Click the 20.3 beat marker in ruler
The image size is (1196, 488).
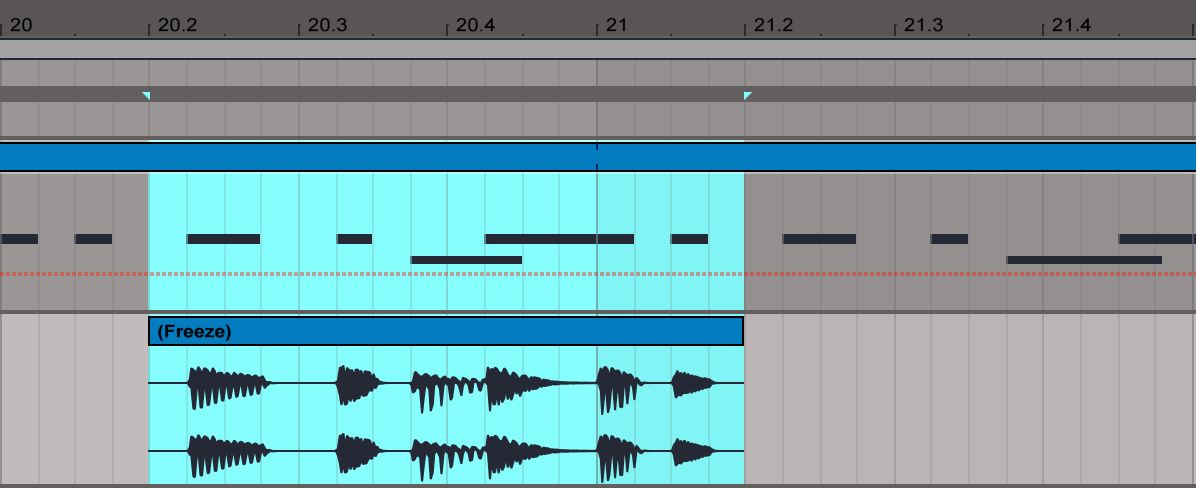point(326,25)
